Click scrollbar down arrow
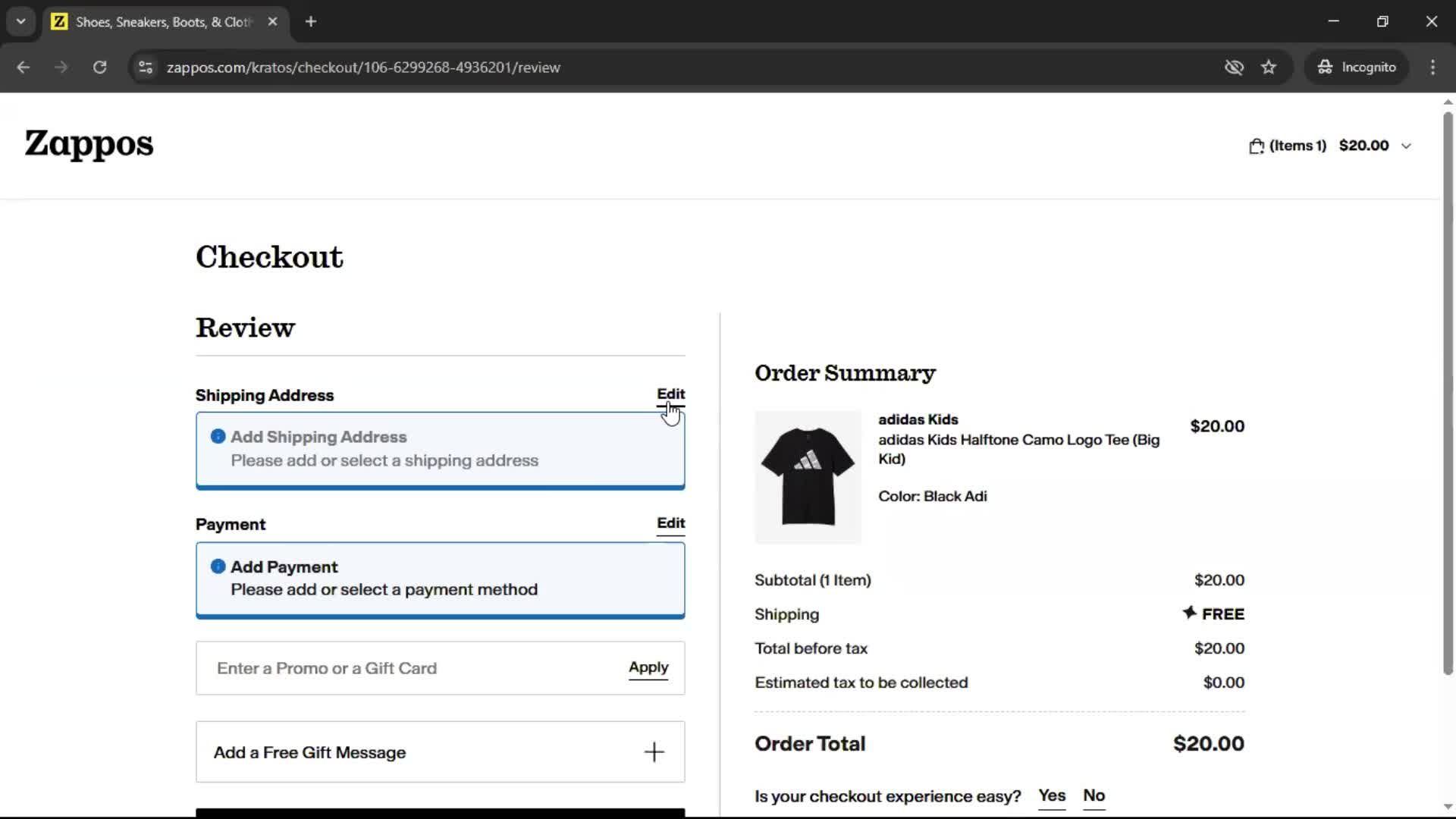The height and width of the screenshot is (819, 1456). click(1448, 807)
